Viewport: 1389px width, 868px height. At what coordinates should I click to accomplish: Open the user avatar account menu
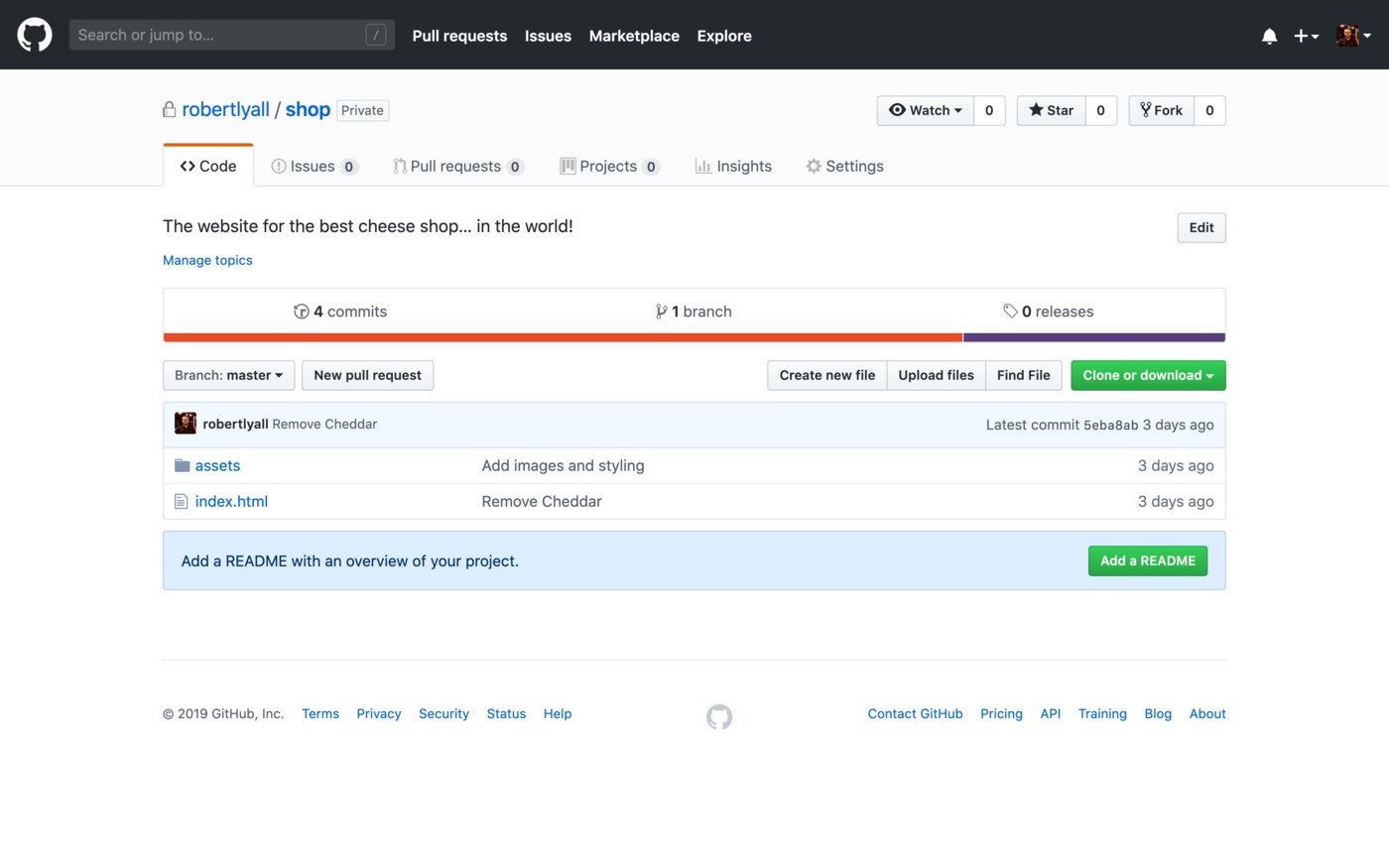[x=1353, y=36]
